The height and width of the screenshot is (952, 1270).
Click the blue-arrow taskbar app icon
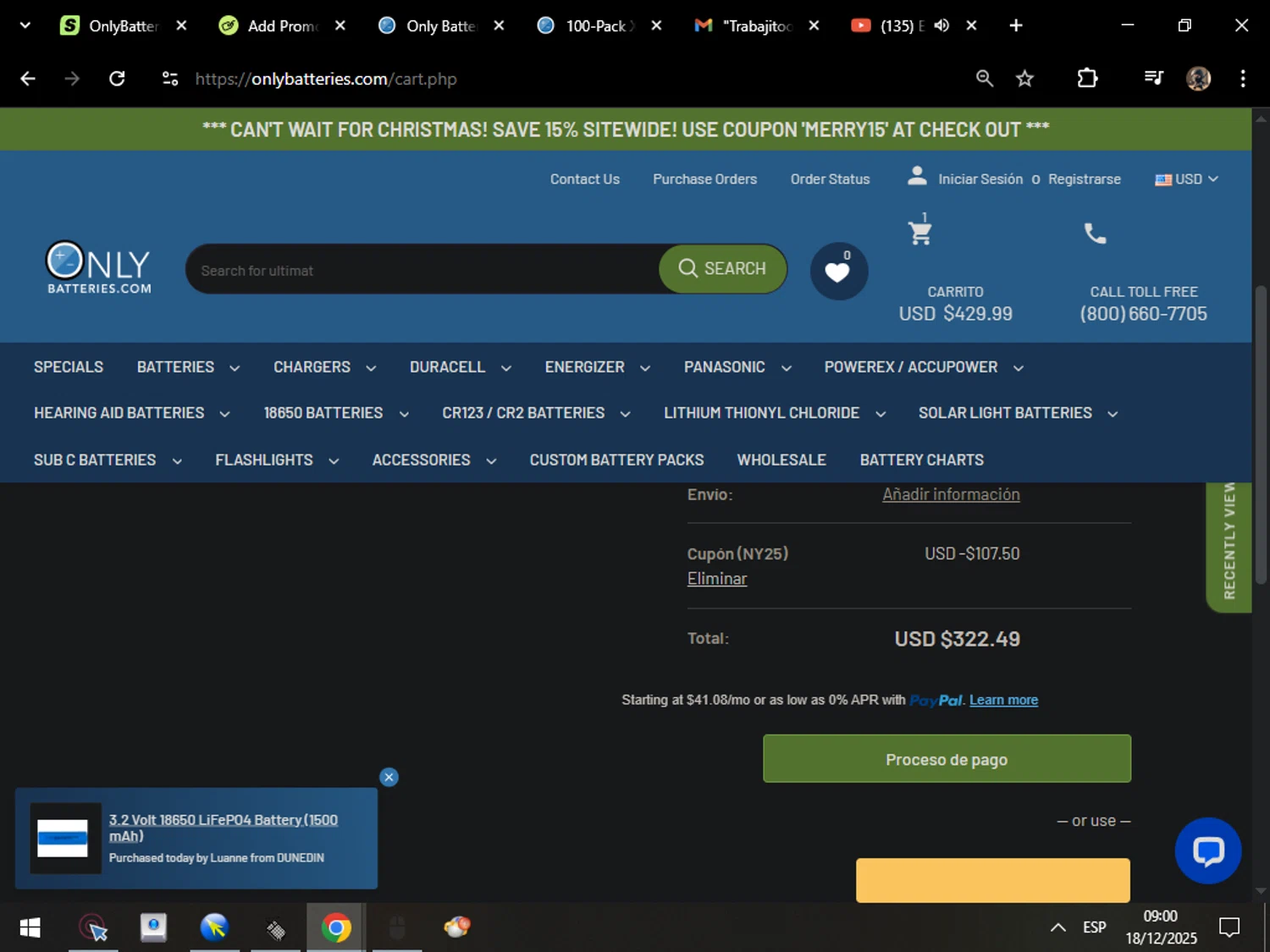point(214,928)
